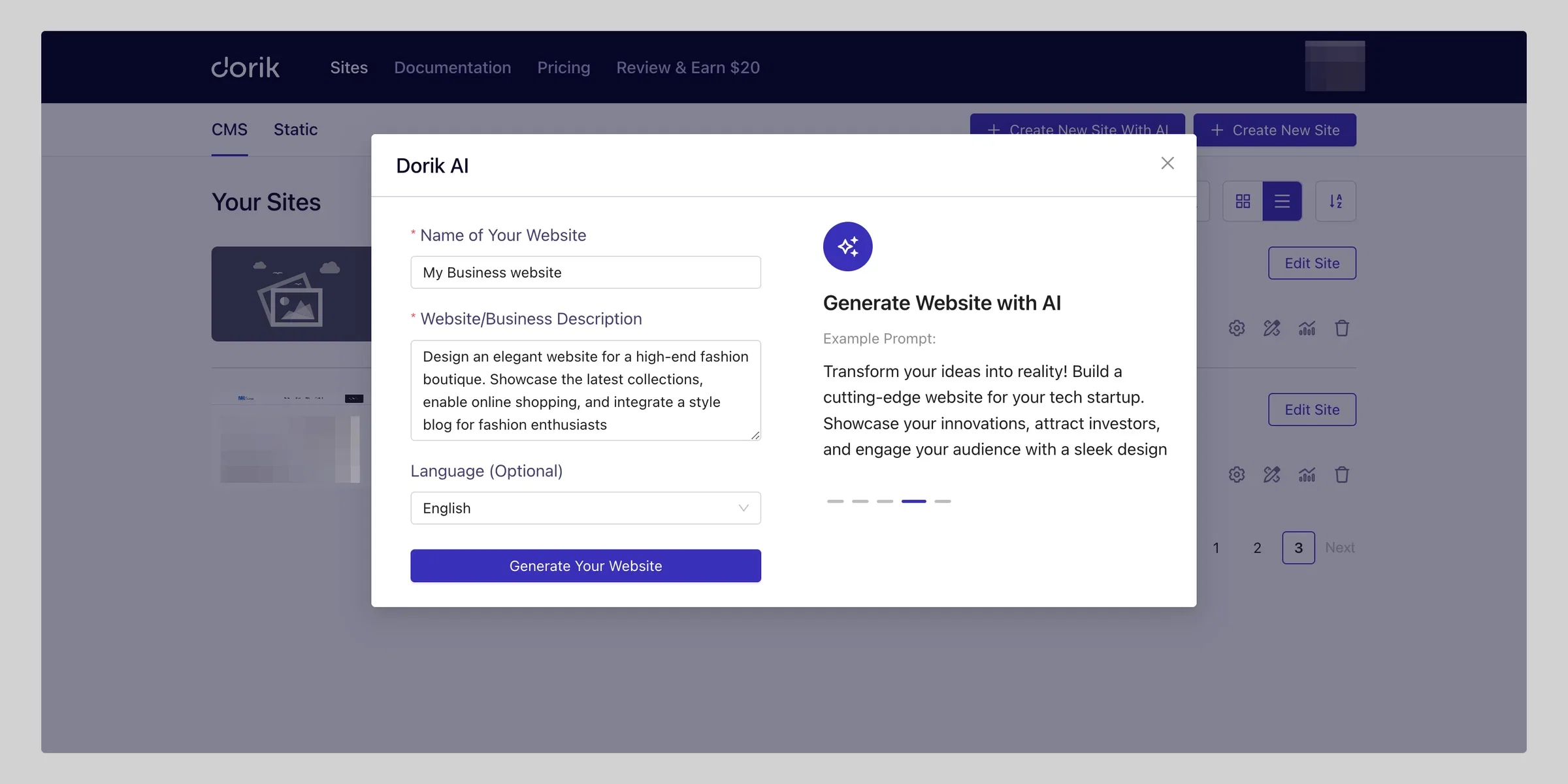Click design tools icon for second site
Viewport: 1568px width, 784px height.
click(x=1271, y=474)
